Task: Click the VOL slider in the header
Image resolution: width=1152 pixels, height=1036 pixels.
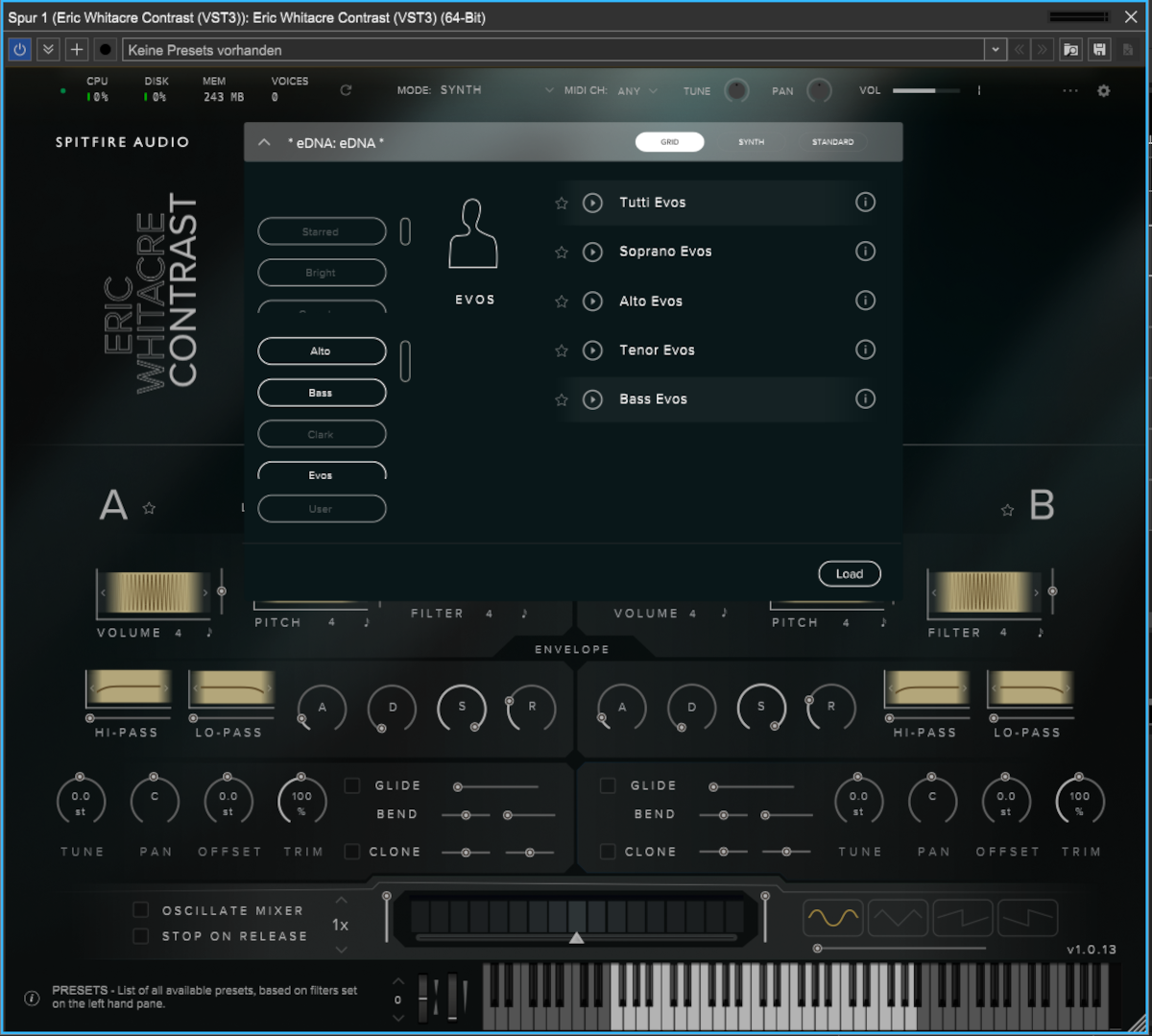Action: [925, 91]
